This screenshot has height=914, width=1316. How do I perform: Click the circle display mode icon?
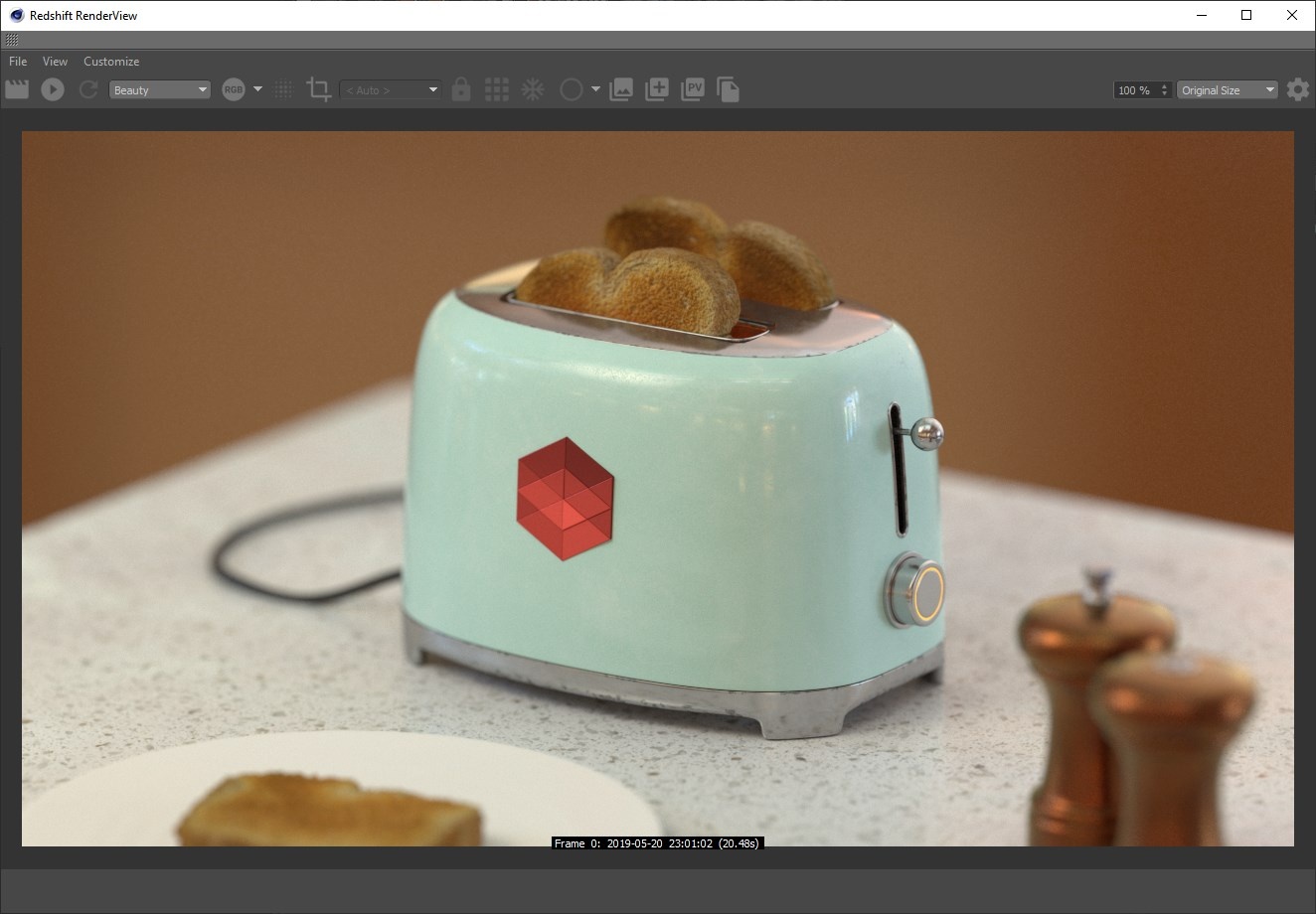pos(571,89)
